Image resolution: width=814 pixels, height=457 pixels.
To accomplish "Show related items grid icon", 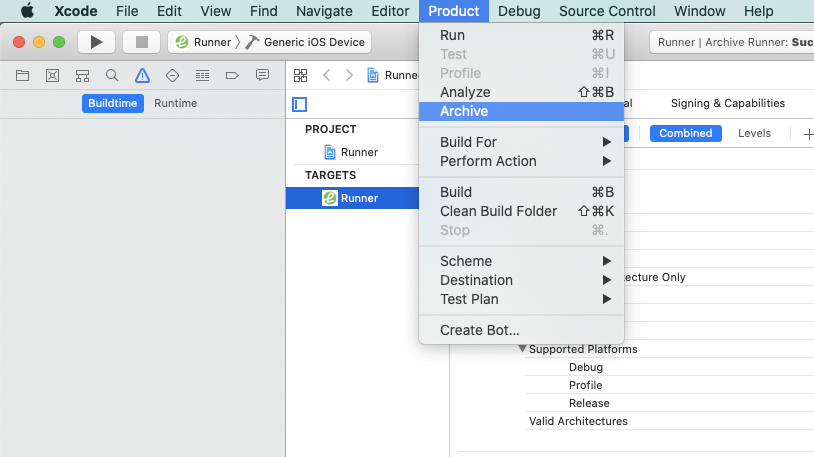I will tap(300, 75).
